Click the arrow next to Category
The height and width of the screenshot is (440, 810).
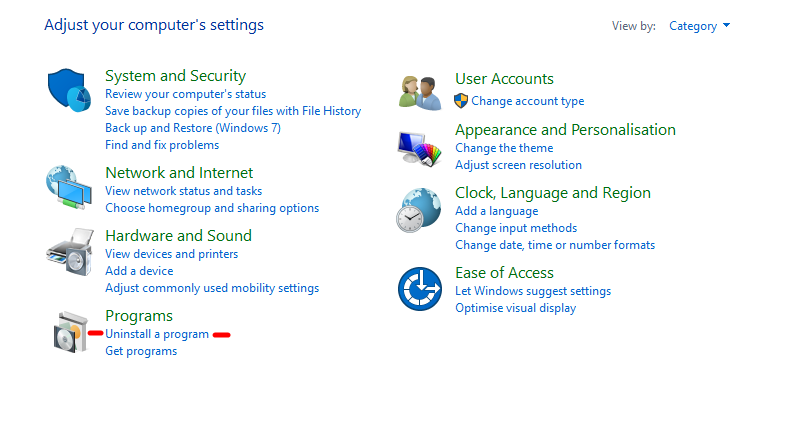click(x=726, y=25)
